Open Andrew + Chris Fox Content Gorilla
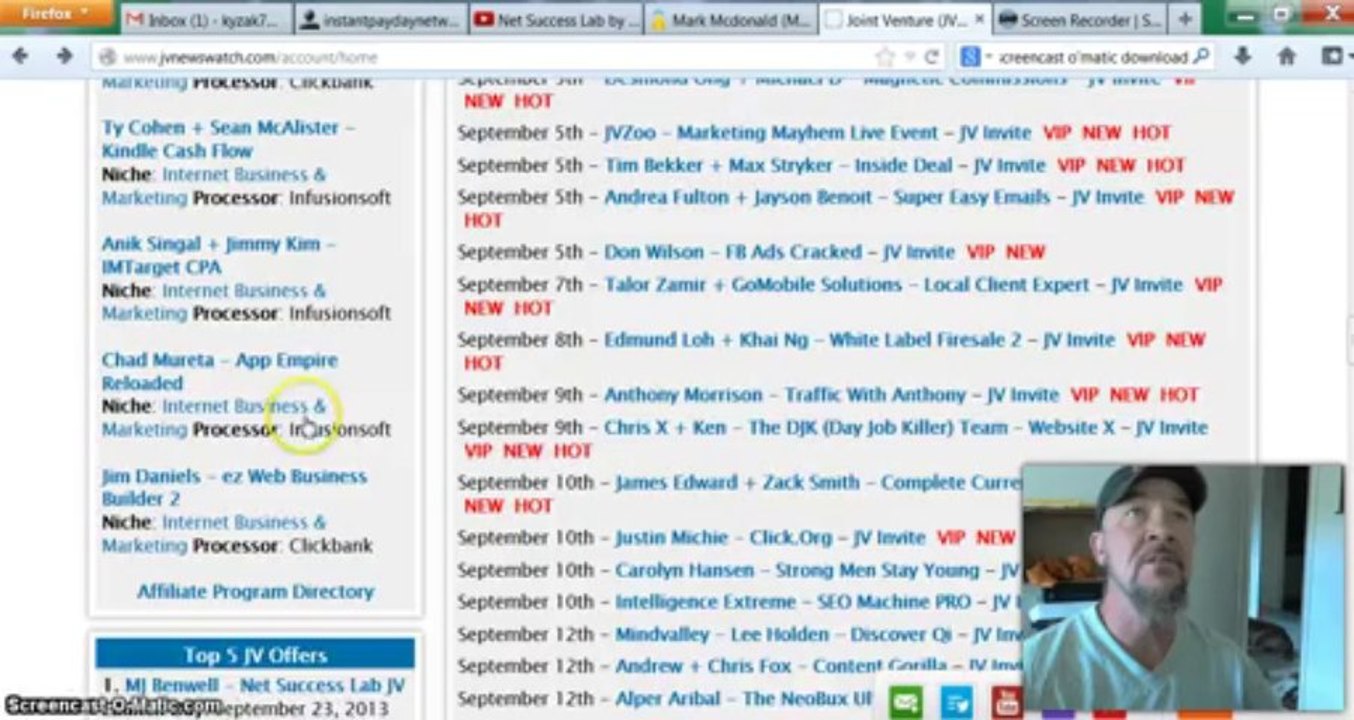This screenshot has height=720, width=1354. 819,666
